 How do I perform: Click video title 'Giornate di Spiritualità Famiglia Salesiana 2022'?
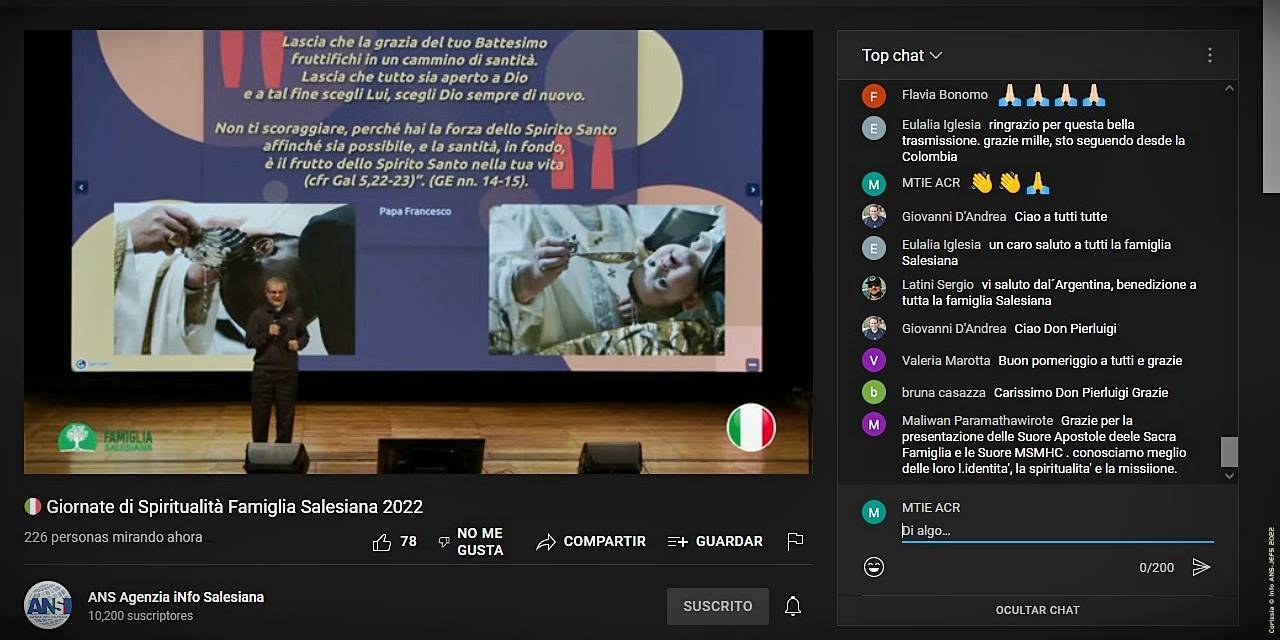click(x=235, y=507)
